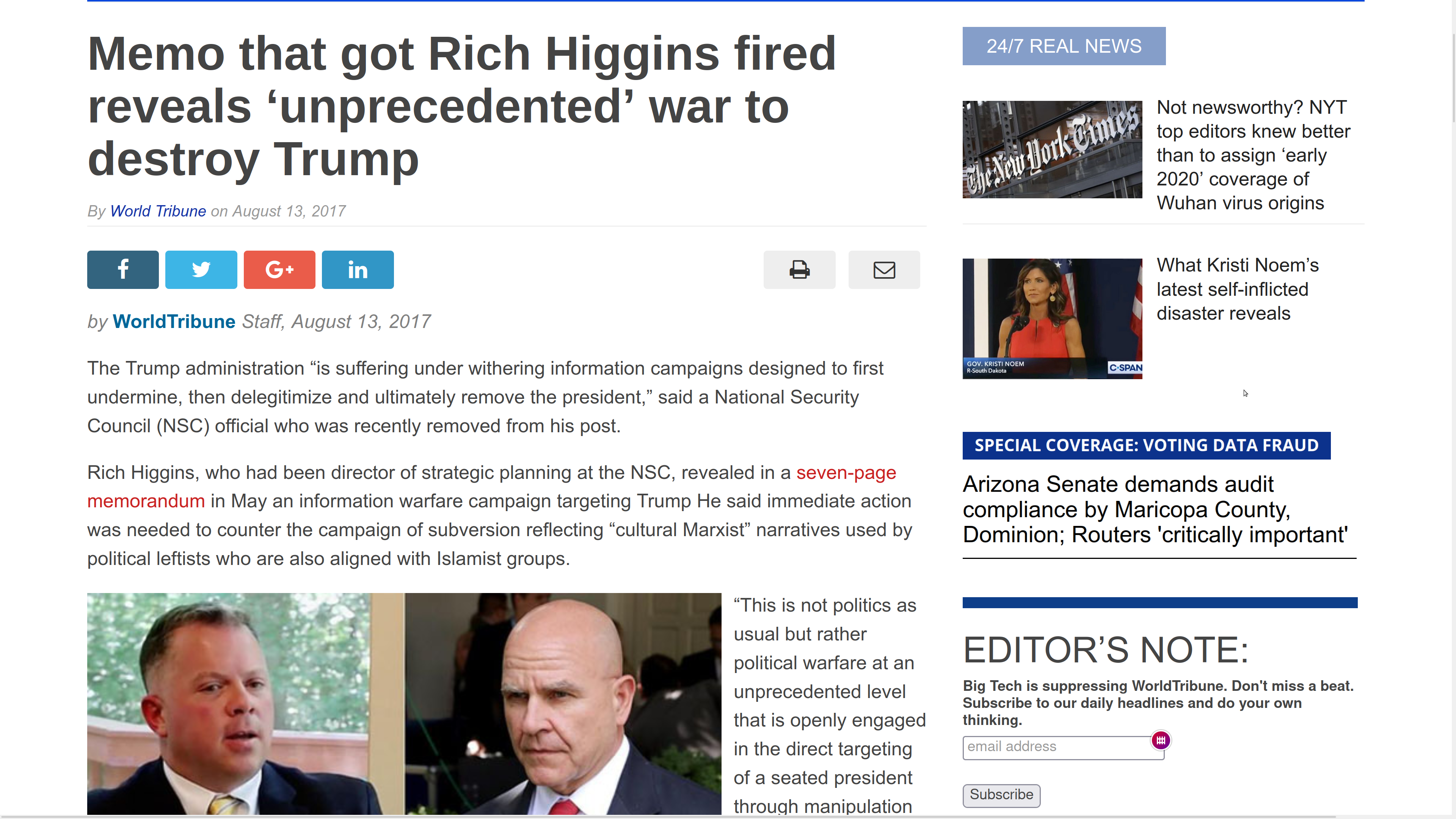This screenshot has width=1456, height=819.
Task: Click the Kristi Noem C-SPAN thumbnail
Action: pyautogui.click(x=1053, y=318)
